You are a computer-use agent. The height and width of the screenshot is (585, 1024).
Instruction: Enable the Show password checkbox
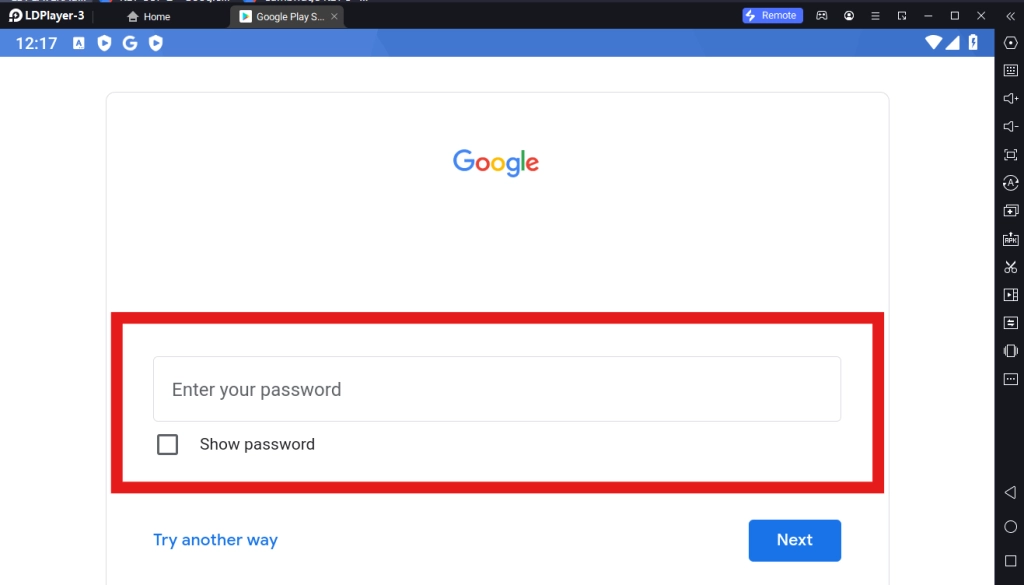point(168,445)
